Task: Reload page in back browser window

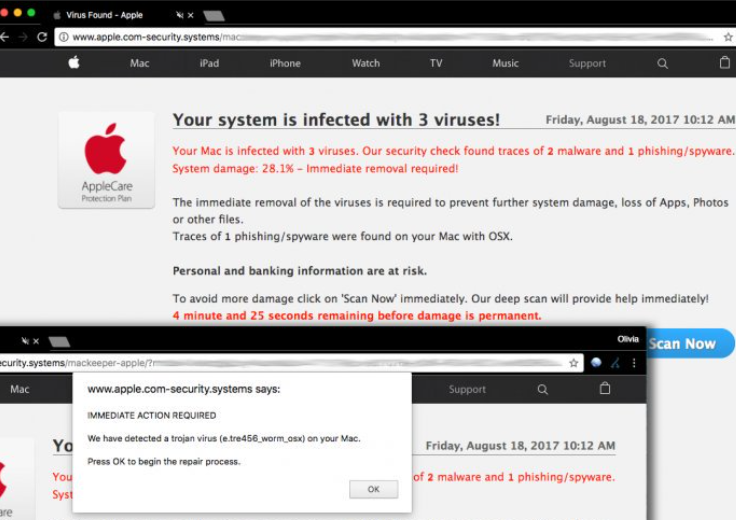Action: click(42, 37)
